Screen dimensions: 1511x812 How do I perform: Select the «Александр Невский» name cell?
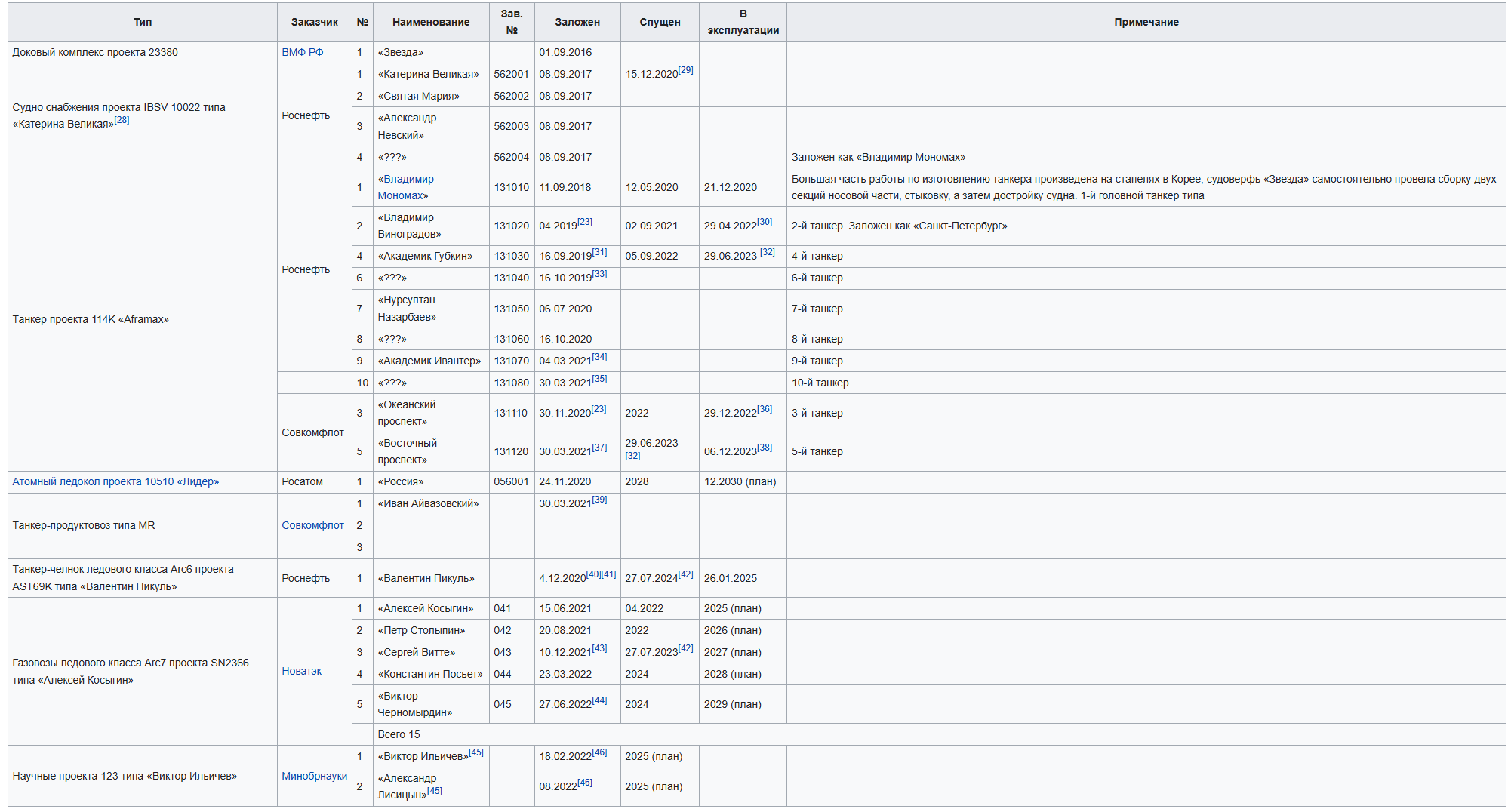pos(431,126)
